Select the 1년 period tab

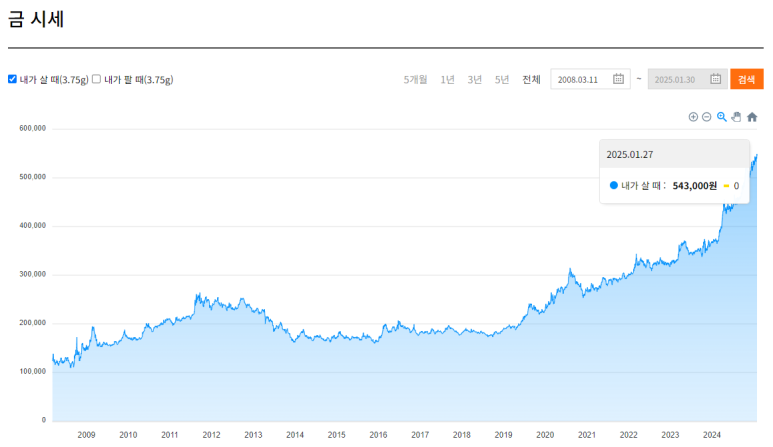tap(447, 79)
